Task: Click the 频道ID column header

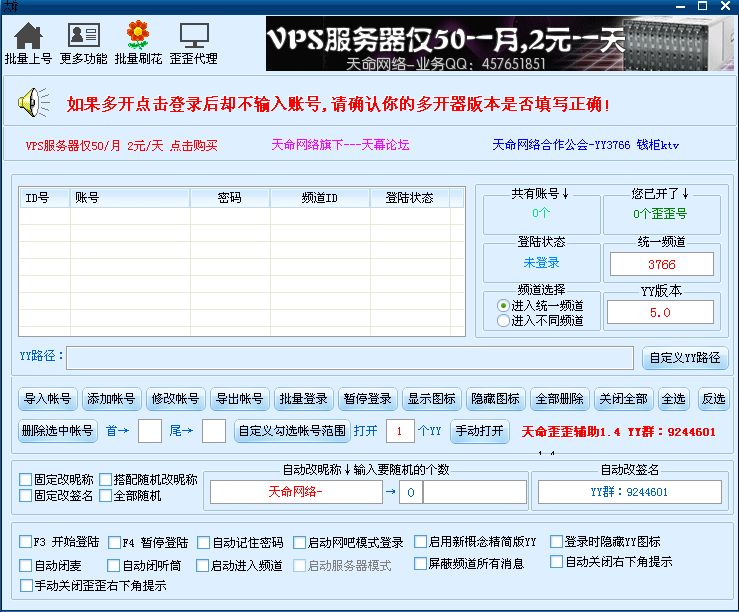Action: pyautogui.click(x=320, y=198)
